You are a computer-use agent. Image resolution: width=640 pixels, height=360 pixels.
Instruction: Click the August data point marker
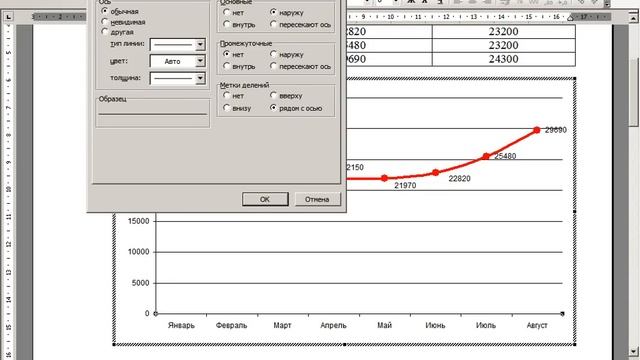[537, 130]
